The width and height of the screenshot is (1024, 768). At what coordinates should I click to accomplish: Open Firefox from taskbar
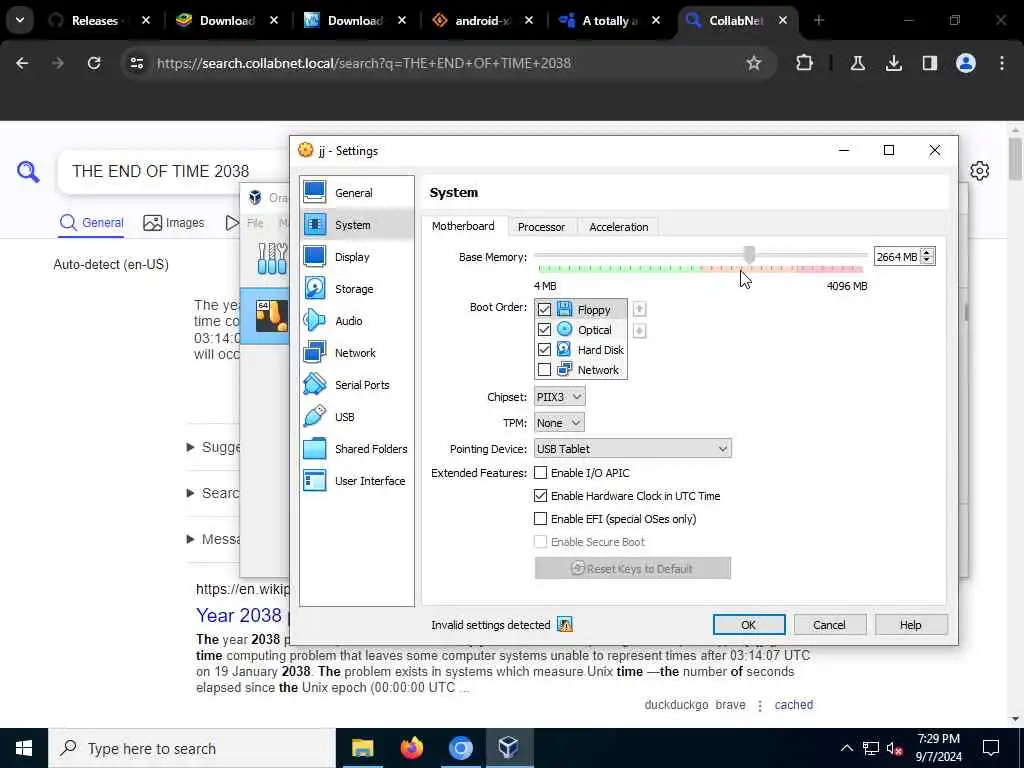(x=411, y=748)
